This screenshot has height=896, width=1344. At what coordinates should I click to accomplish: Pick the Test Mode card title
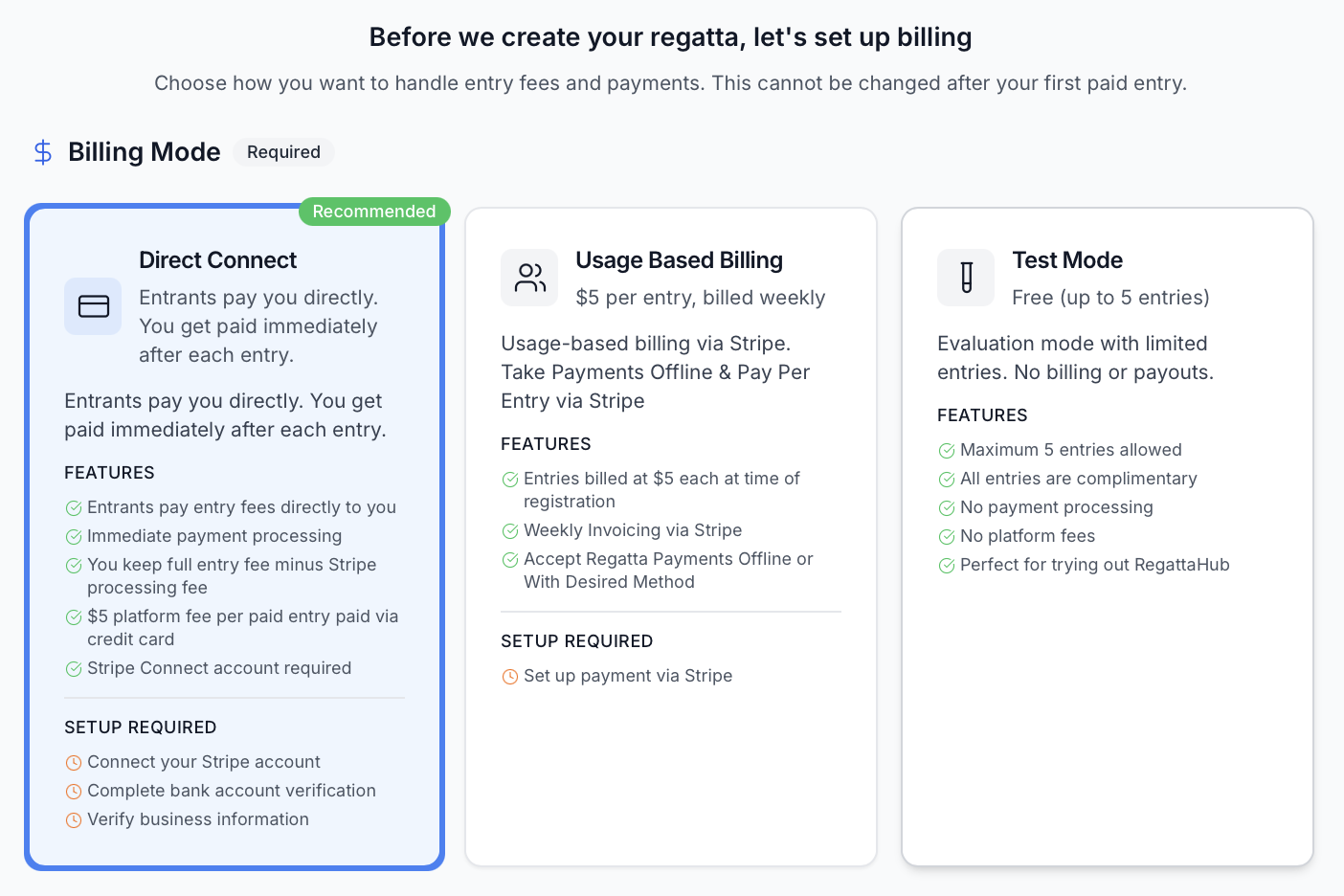tap(1067, 260)
